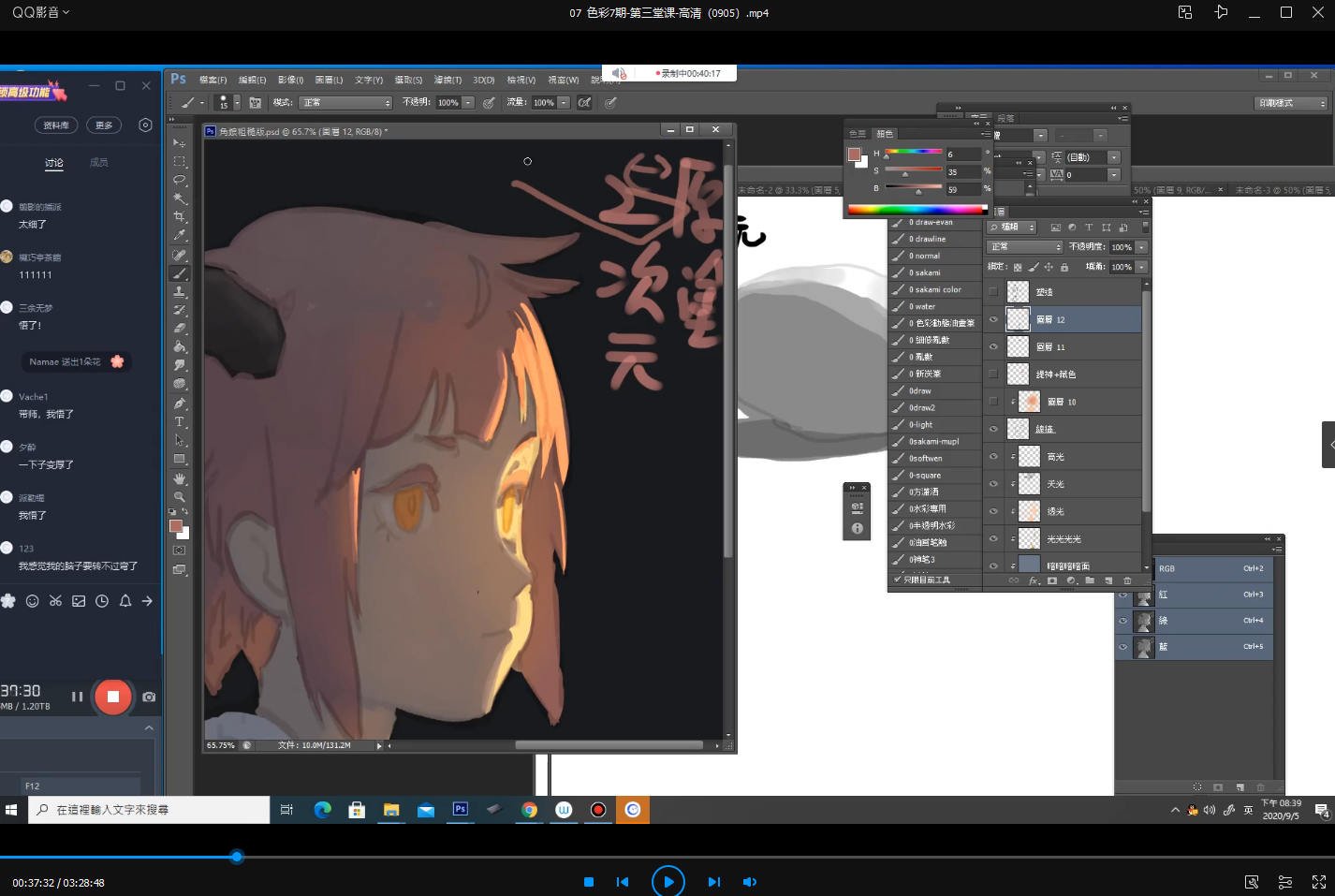Select the Eyedropper tool

[180, 232]
